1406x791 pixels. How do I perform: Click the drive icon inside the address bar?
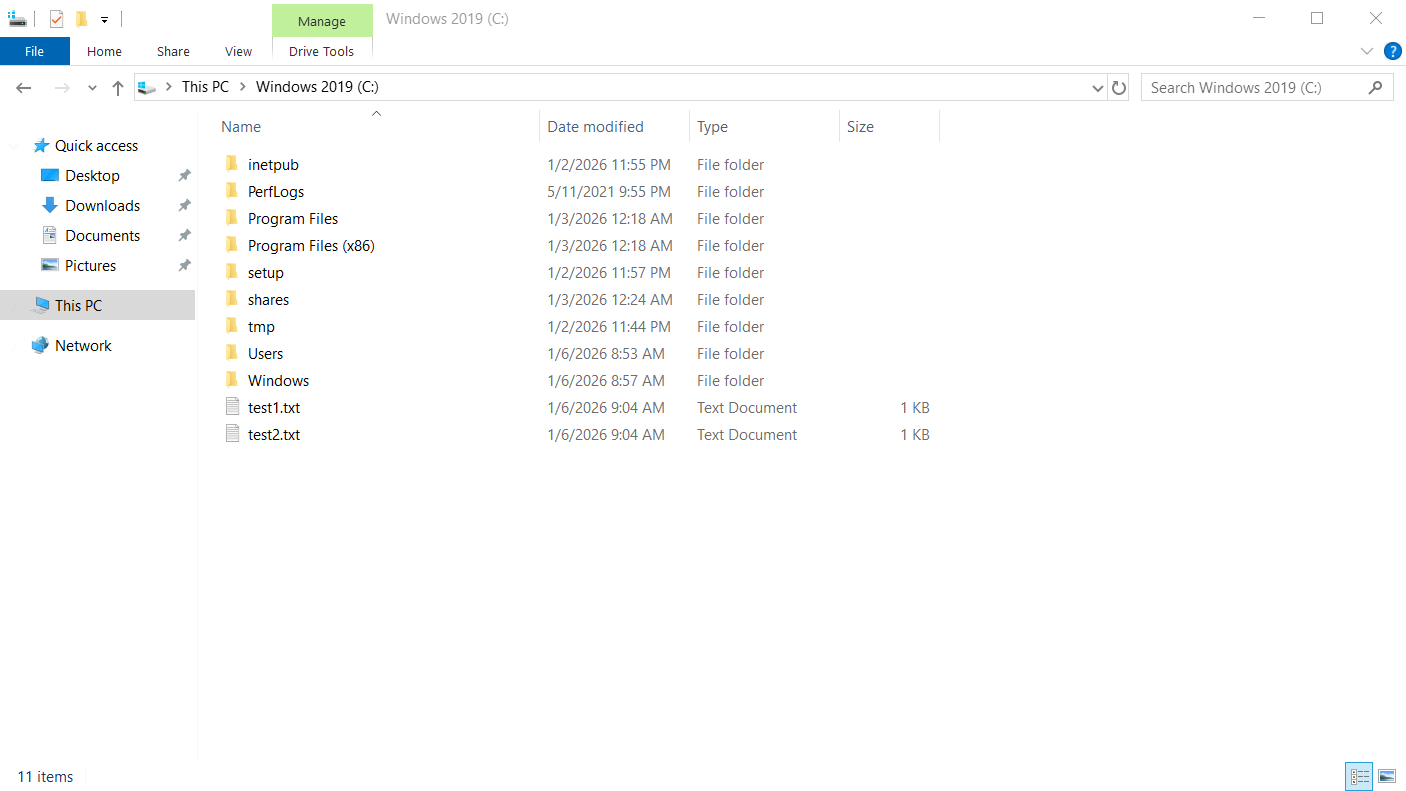pyautogui.click(x=147, y=88)
